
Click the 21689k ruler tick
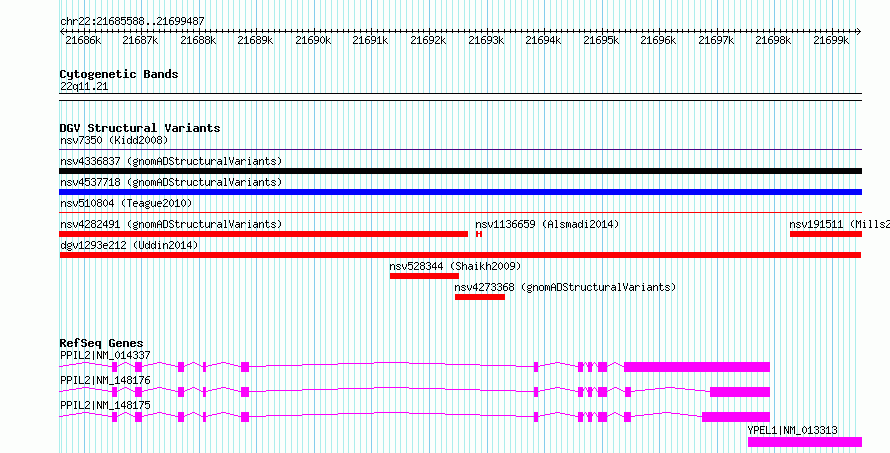coord(255,40)
